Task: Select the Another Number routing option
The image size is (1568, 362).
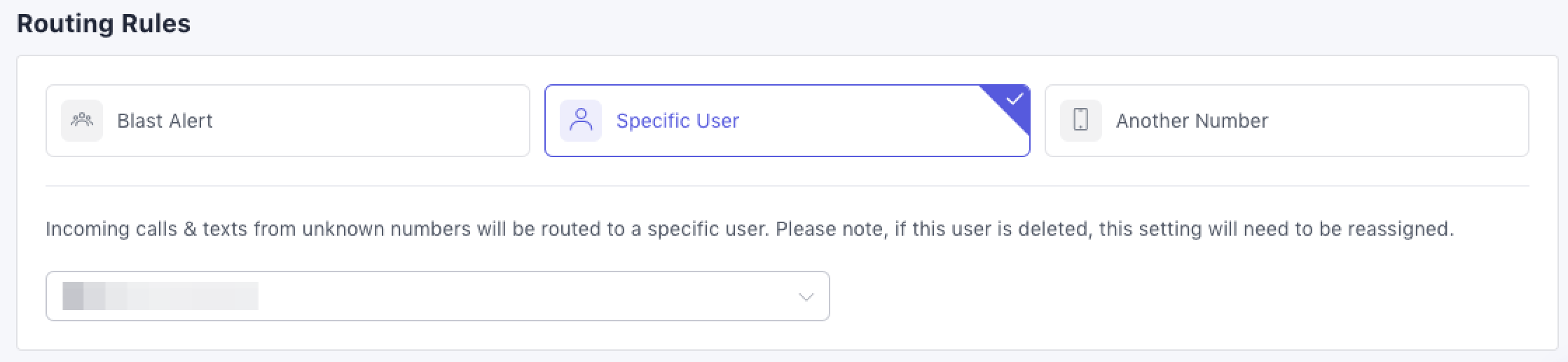Action: [x=1286, y=121]
